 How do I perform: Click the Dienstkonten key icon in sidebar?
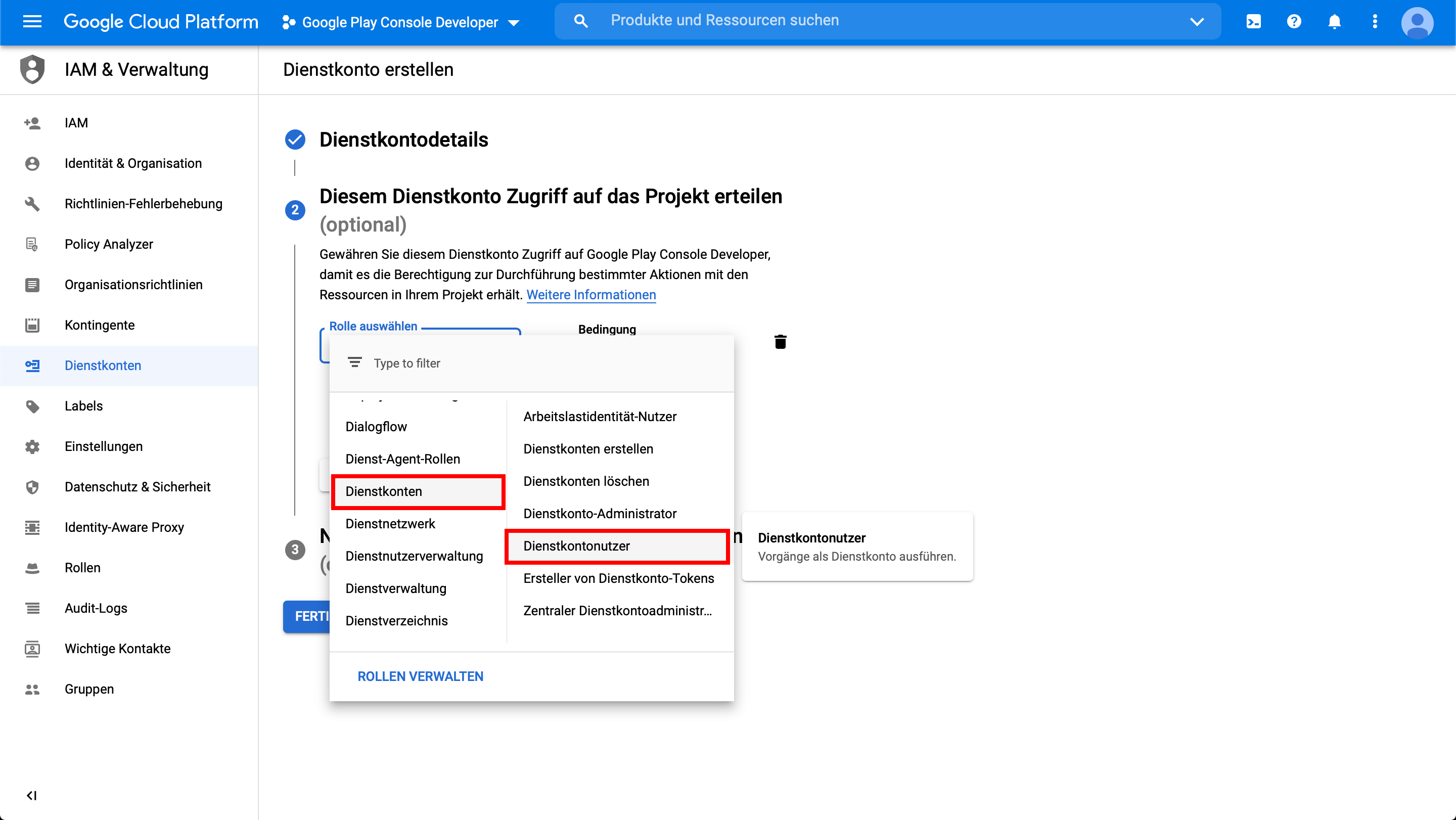[x=32, y=366]
